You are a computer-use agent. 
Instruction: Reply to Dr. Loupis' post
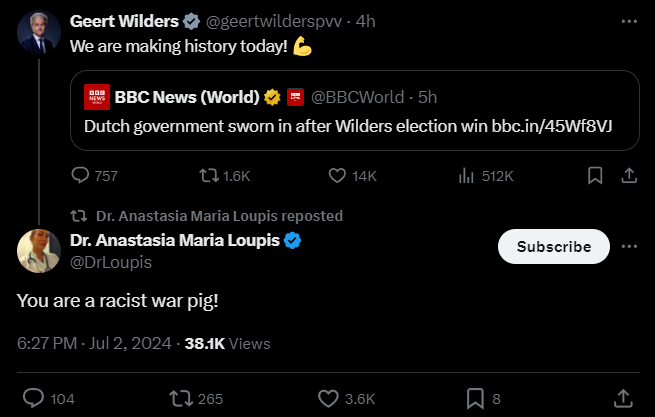pyautogui.click(x=33, y=398)
